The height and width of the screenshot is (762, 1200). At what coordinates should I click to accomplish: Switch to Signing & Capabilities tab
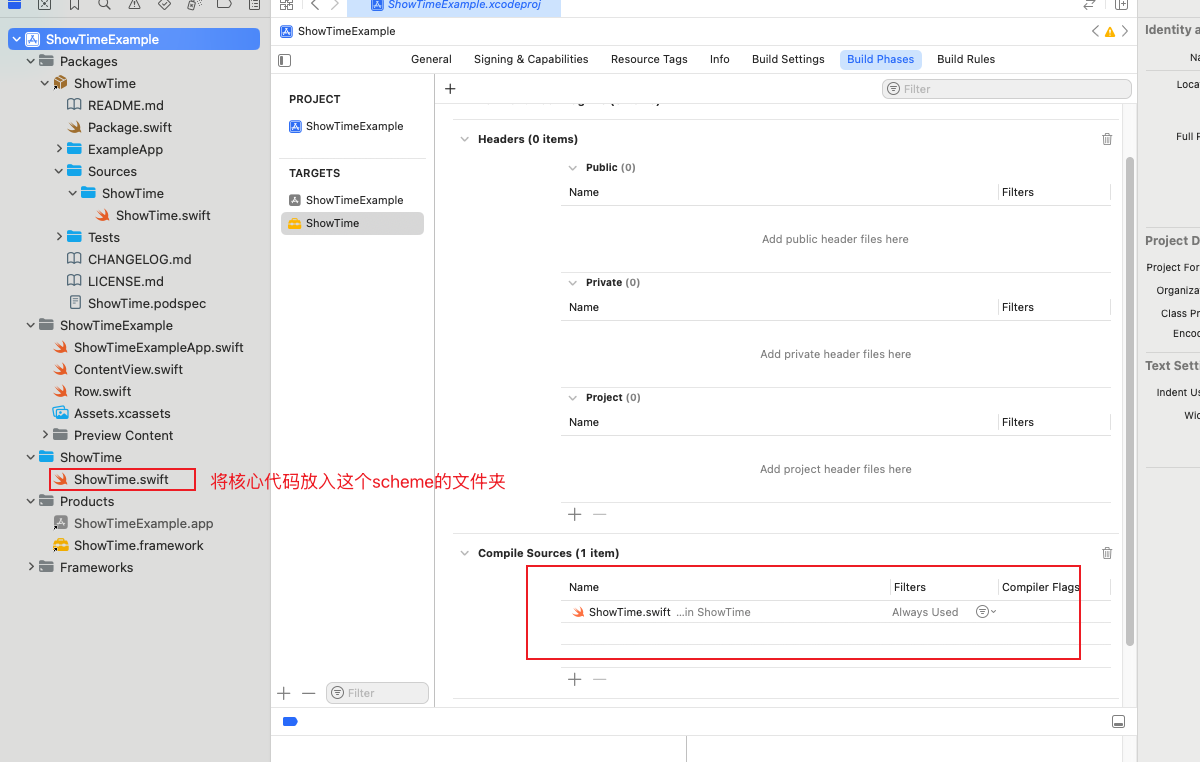pos(531,59)
